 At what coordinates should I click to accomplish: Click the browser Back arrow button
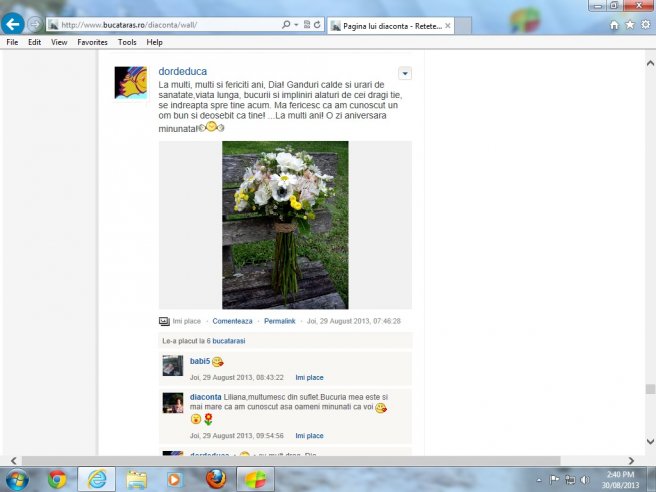tap(13, 23)
